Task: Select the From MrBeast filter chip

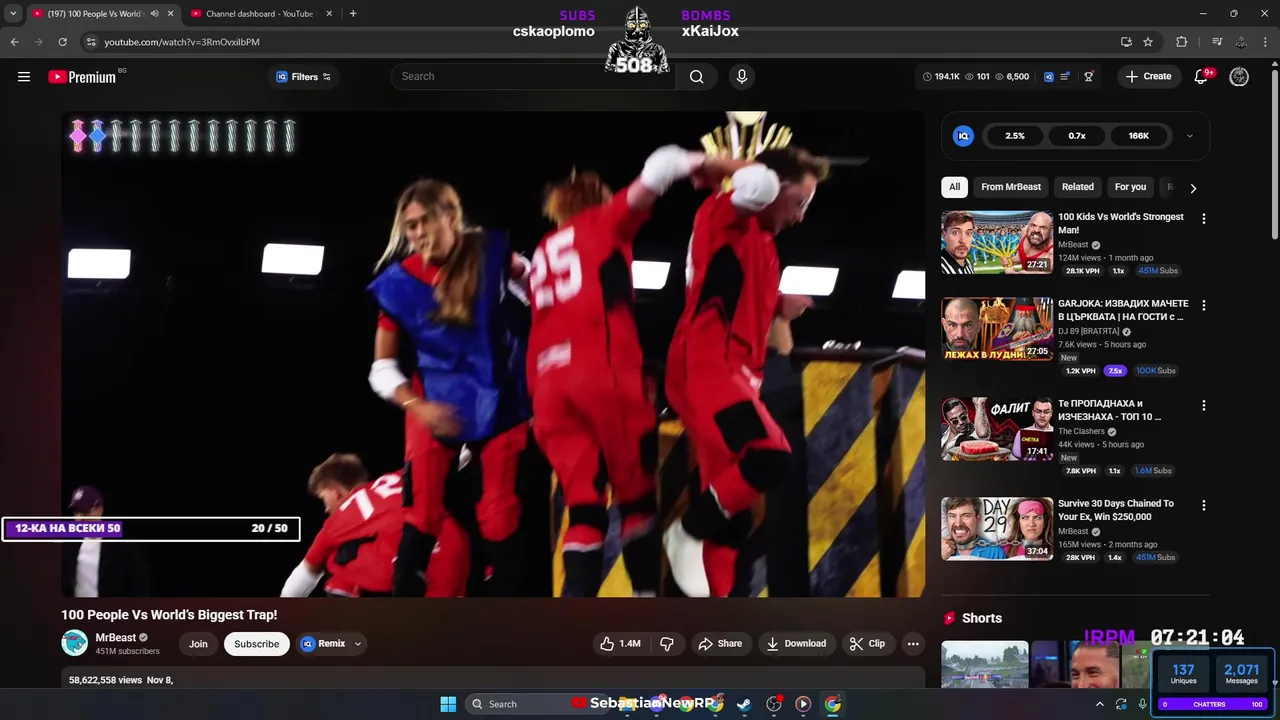Action: pyautogui.click(x=1011, y=187)
